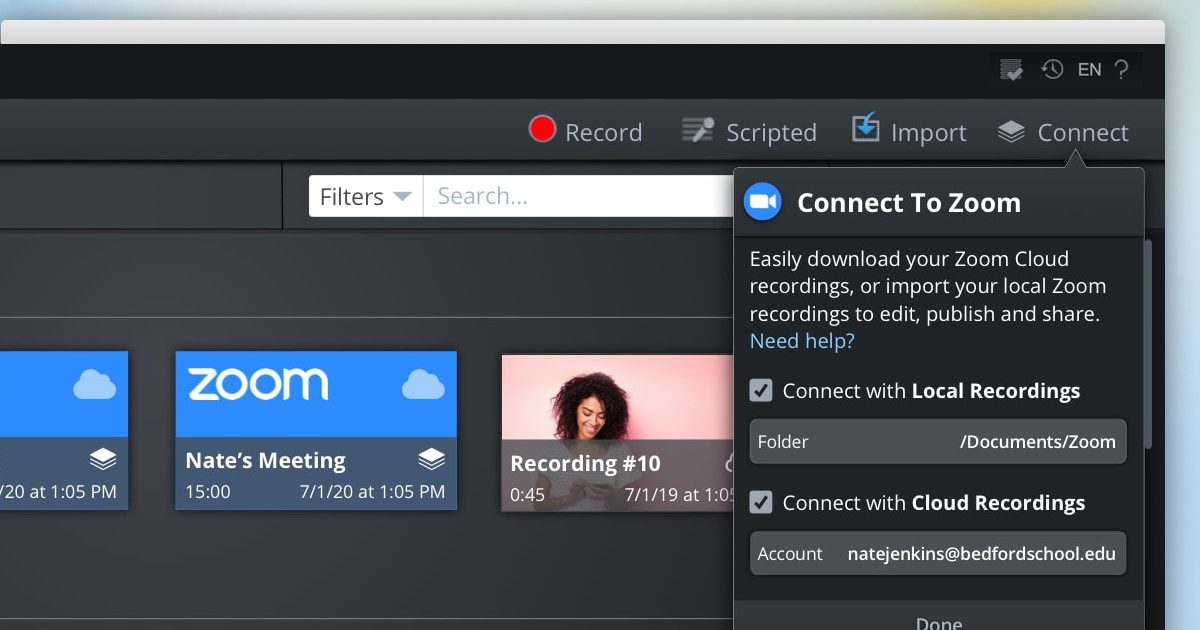Click layers icon on card left of Nate's Meeting

(103, 459)
